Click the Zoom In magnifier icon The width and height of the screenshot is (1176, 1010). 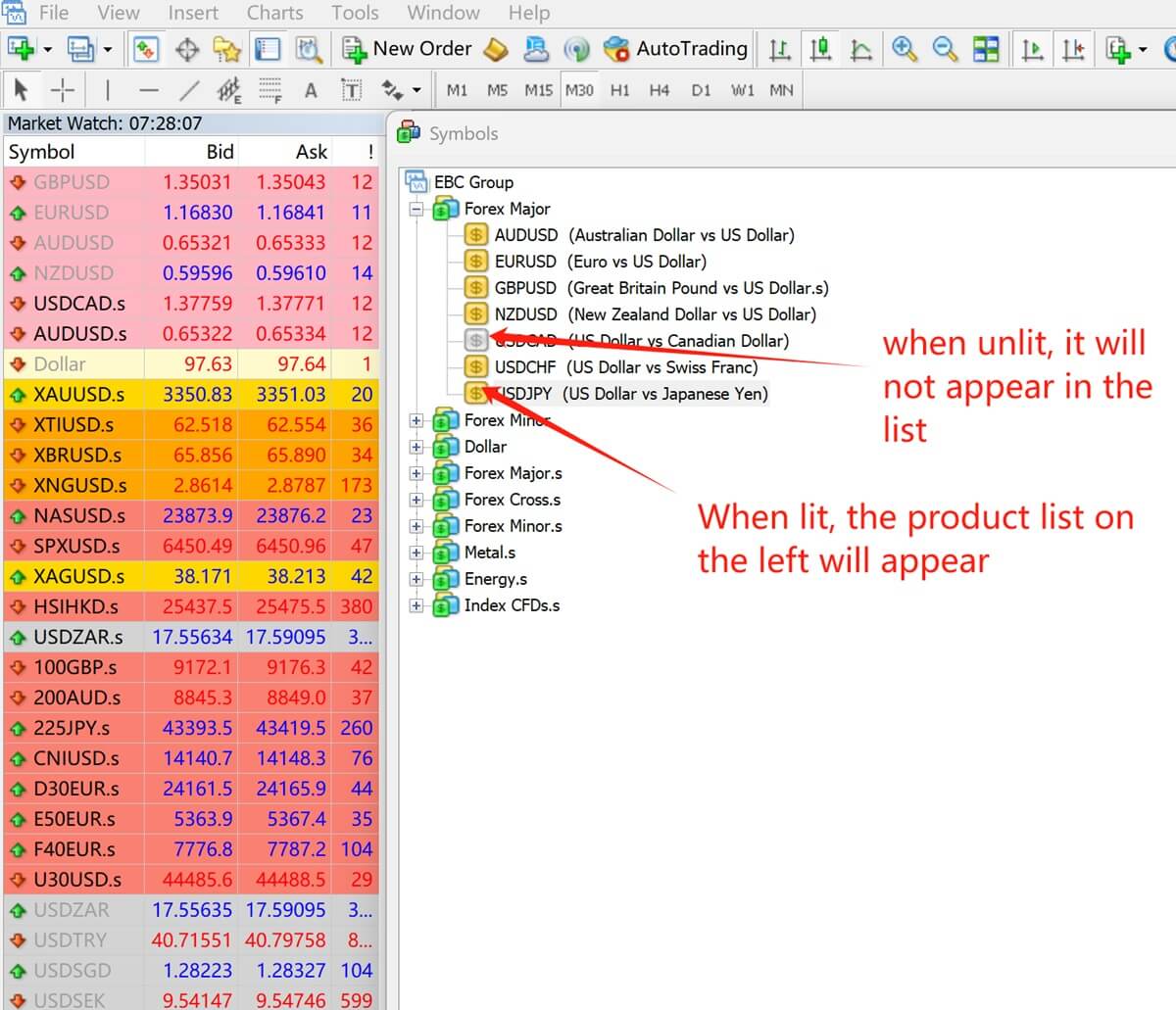click(905, 48)
